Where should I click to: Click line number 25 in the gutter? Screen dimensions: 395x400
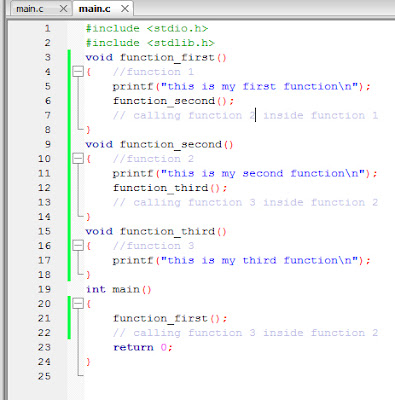[x=44, y=376]
